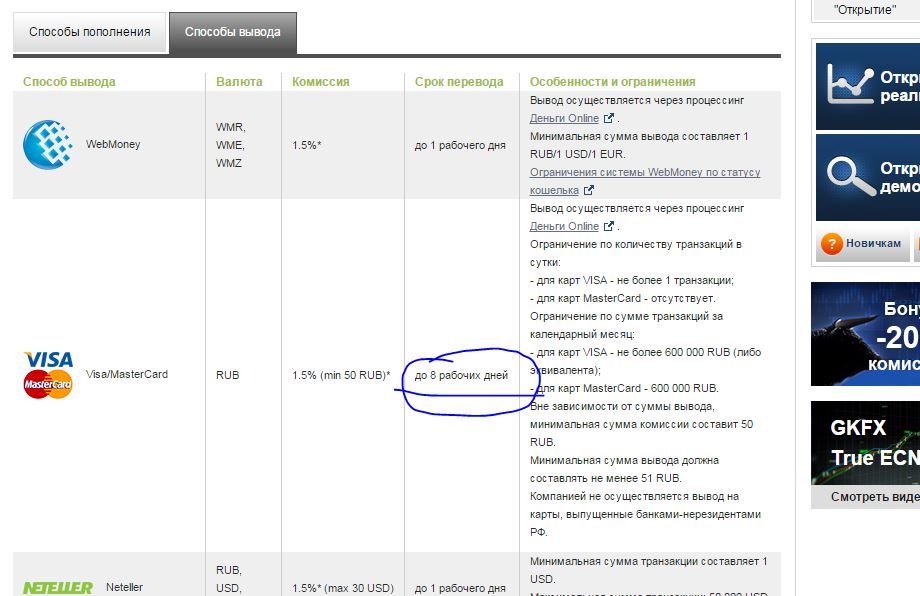
Task: Click the Visa/MasterCard method name text
Action: click(127, 374)
